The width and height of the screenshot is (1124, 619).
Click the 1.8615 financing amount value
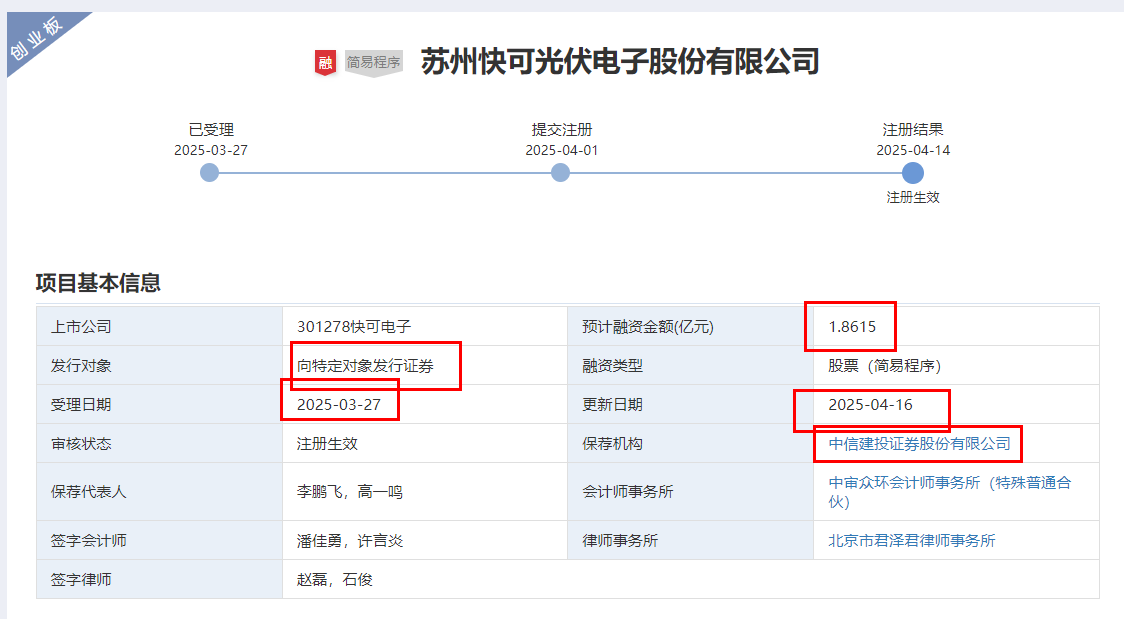pos(852,326)
